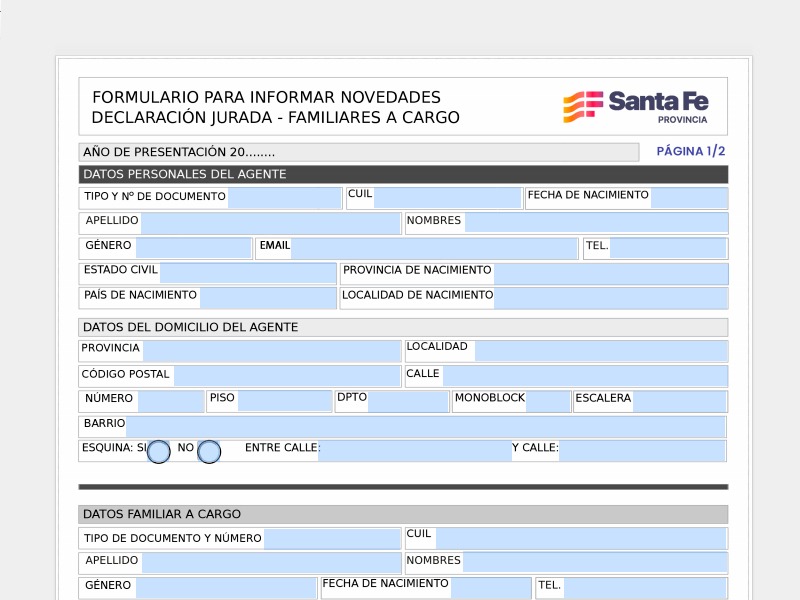Click the agent's CUIL input field
800x600 pixels.
click(447, 198)
